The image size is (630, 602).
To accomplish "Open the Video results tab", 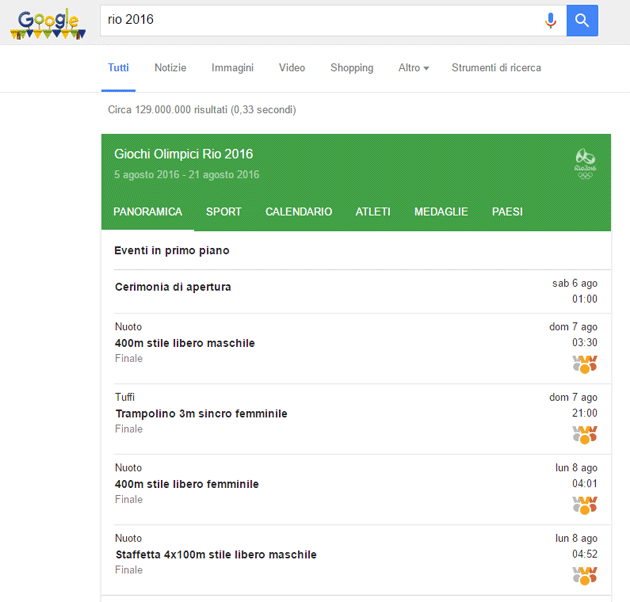I will coord(292,68).
